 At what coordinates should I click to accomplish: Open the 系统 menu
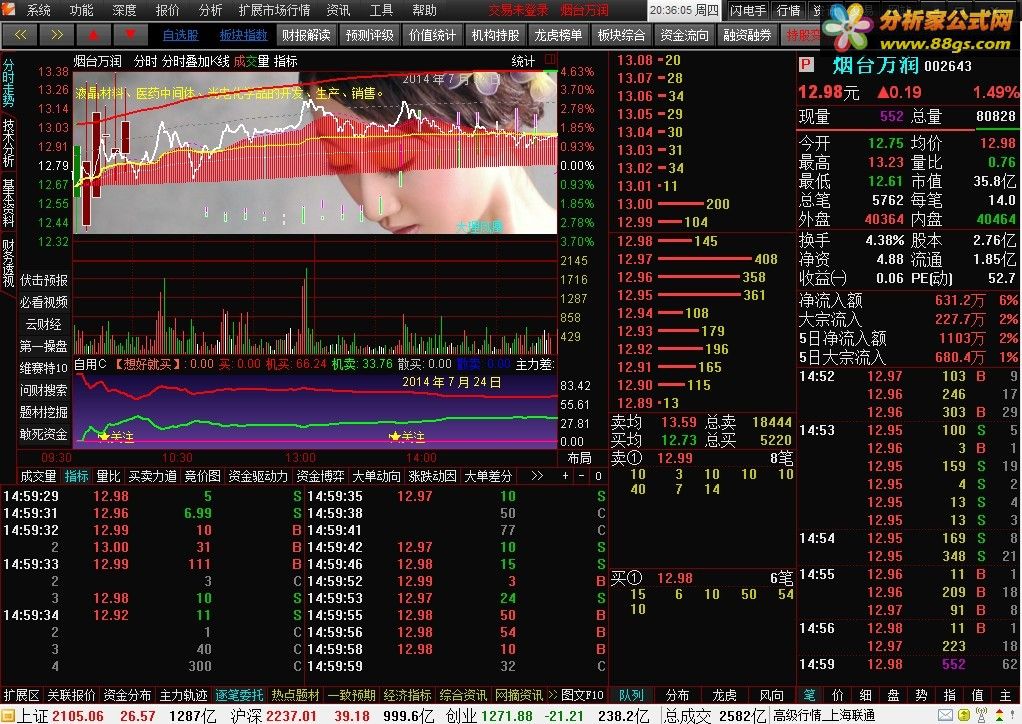coord(38,10)
